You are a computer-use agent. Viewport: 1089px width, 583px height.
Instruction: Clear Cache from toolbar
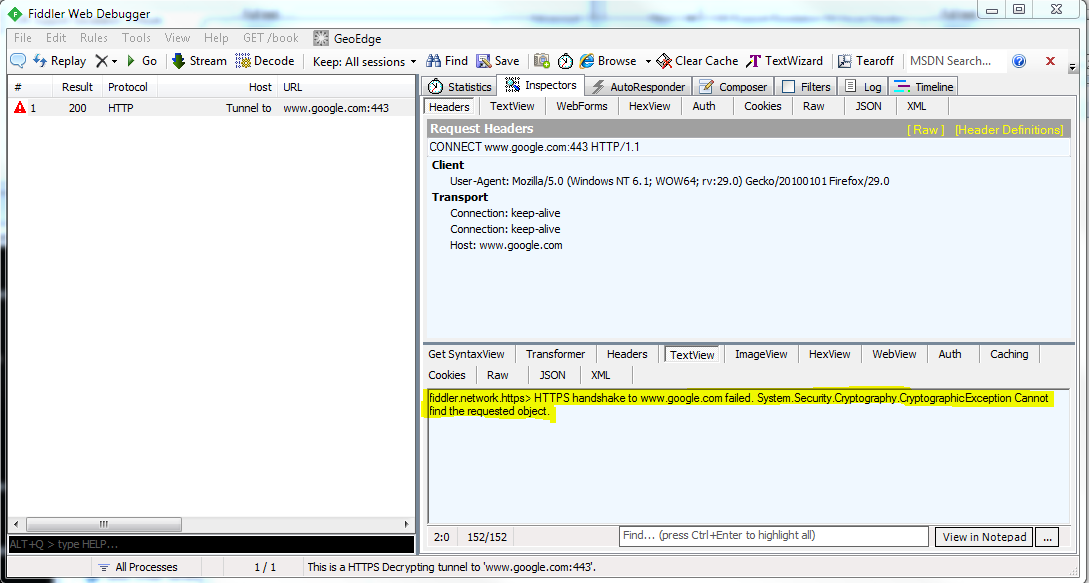pyautogui.click(x=697, y=61)
